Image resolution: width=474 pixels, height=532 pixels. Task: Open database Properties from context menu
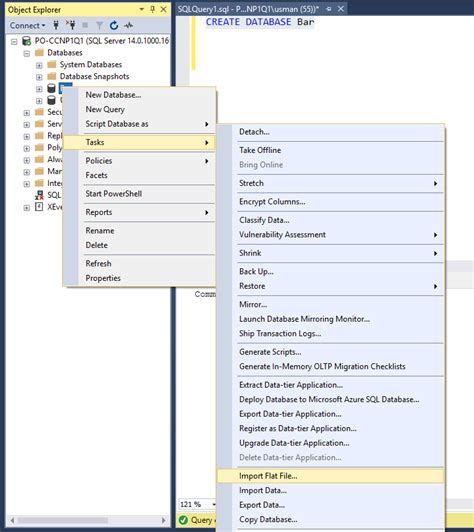pos(139,278)
